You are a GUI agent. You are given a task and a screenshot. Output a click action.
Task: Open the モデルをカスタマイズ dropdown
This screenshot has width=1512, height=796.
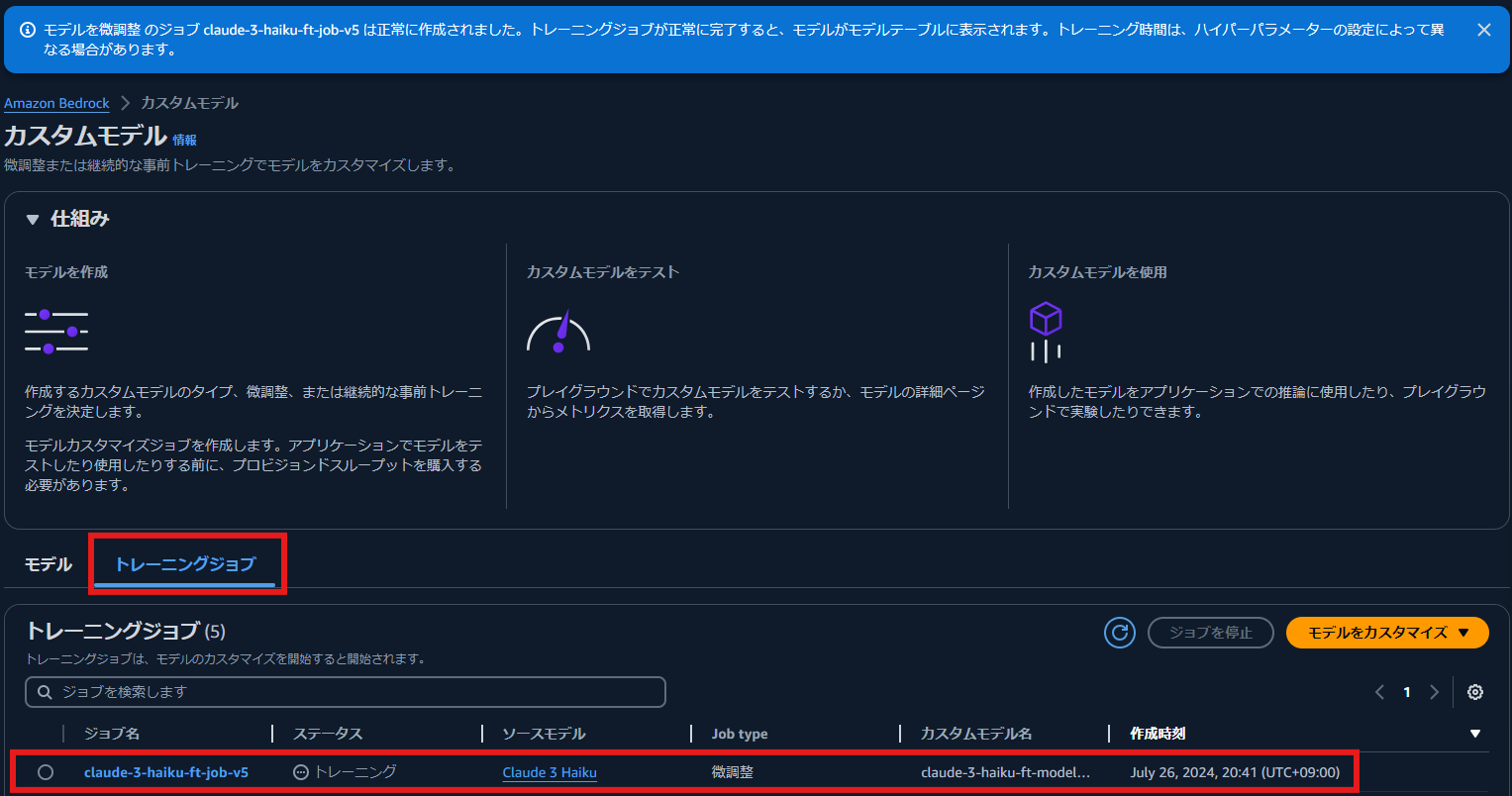[1386, 633]
